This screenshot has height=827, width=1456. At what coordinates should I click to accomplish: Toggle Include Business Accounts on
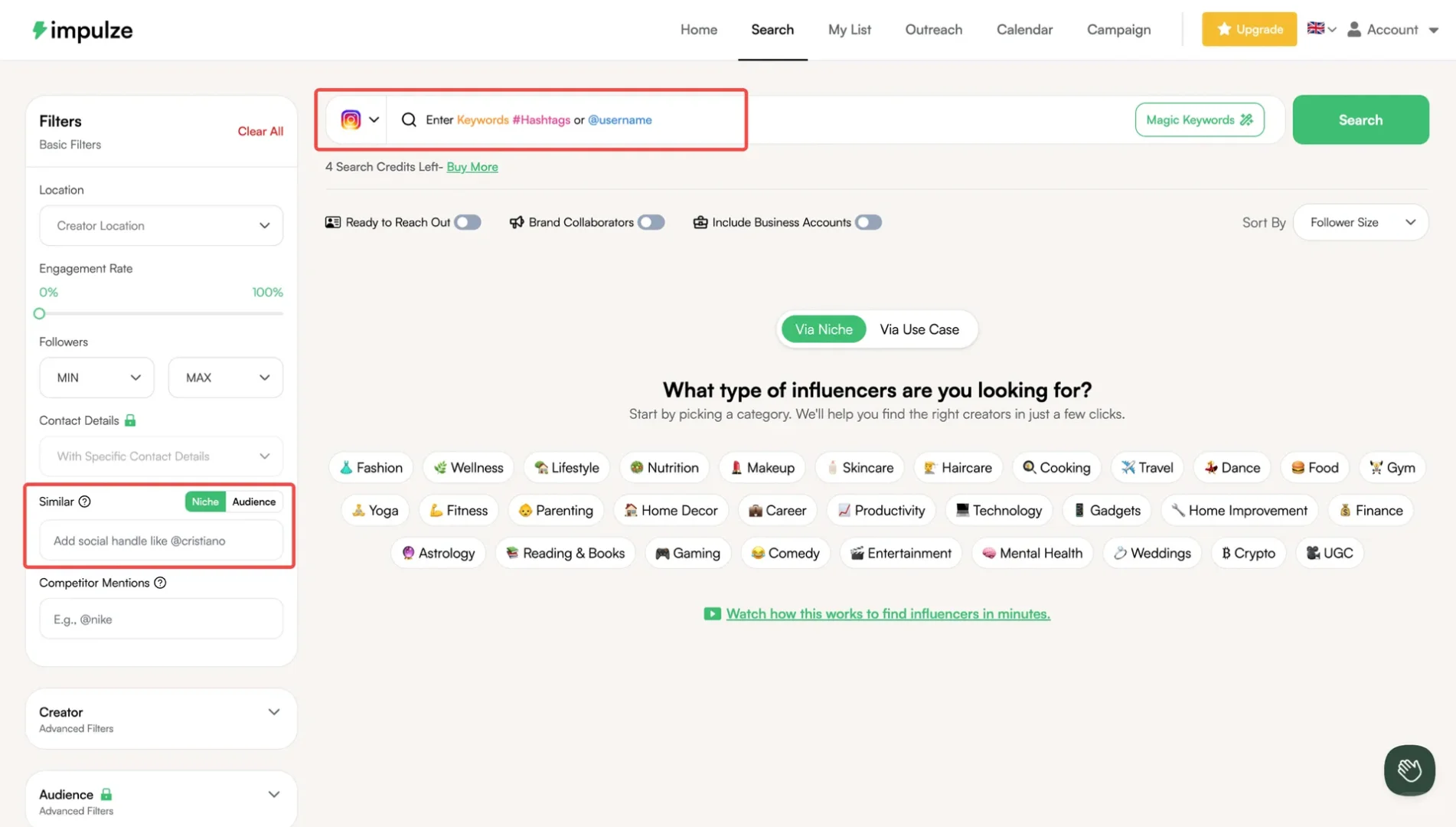(x=868, y=222)
